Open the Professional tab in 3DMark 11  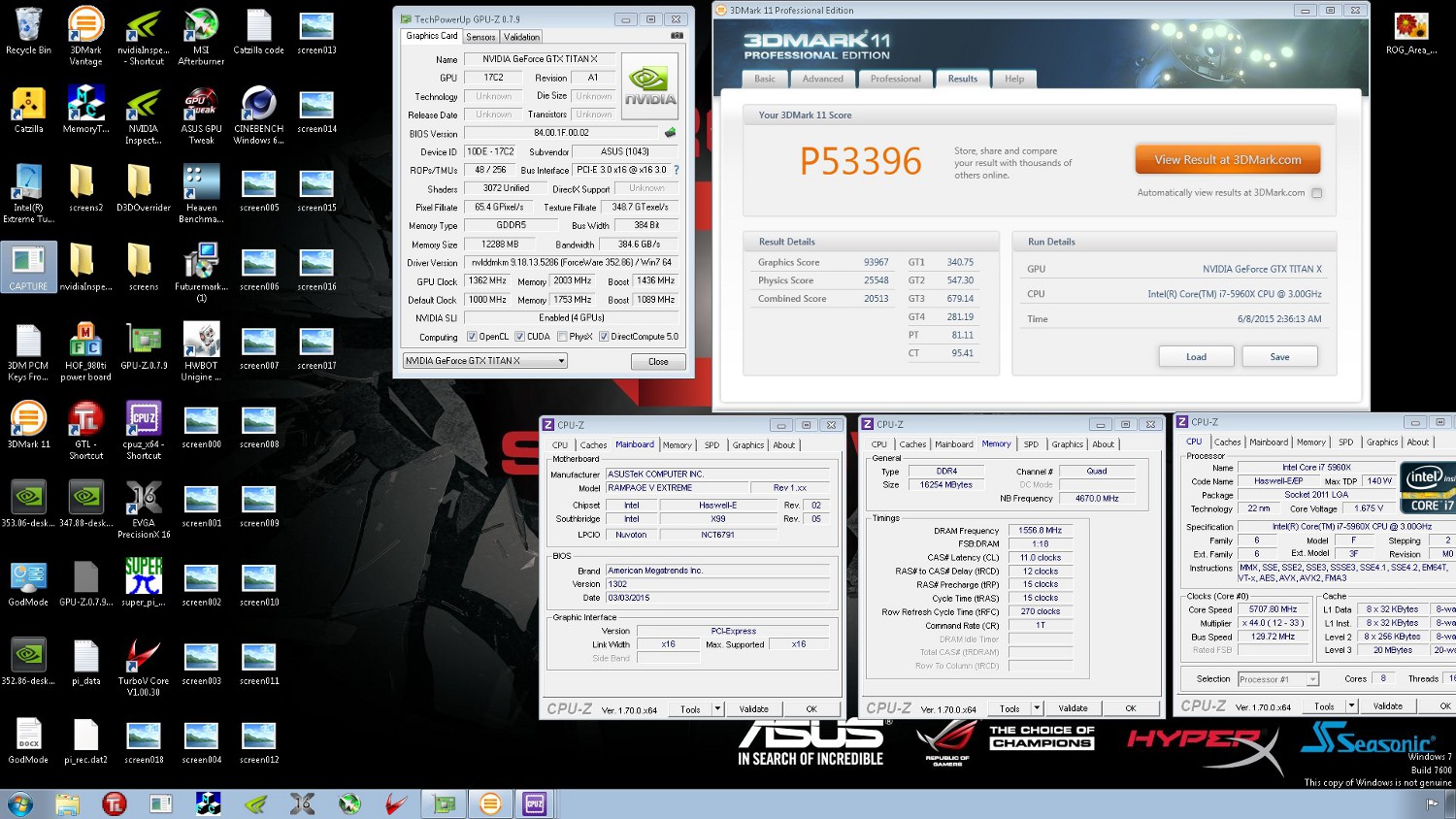coord(895,80)
